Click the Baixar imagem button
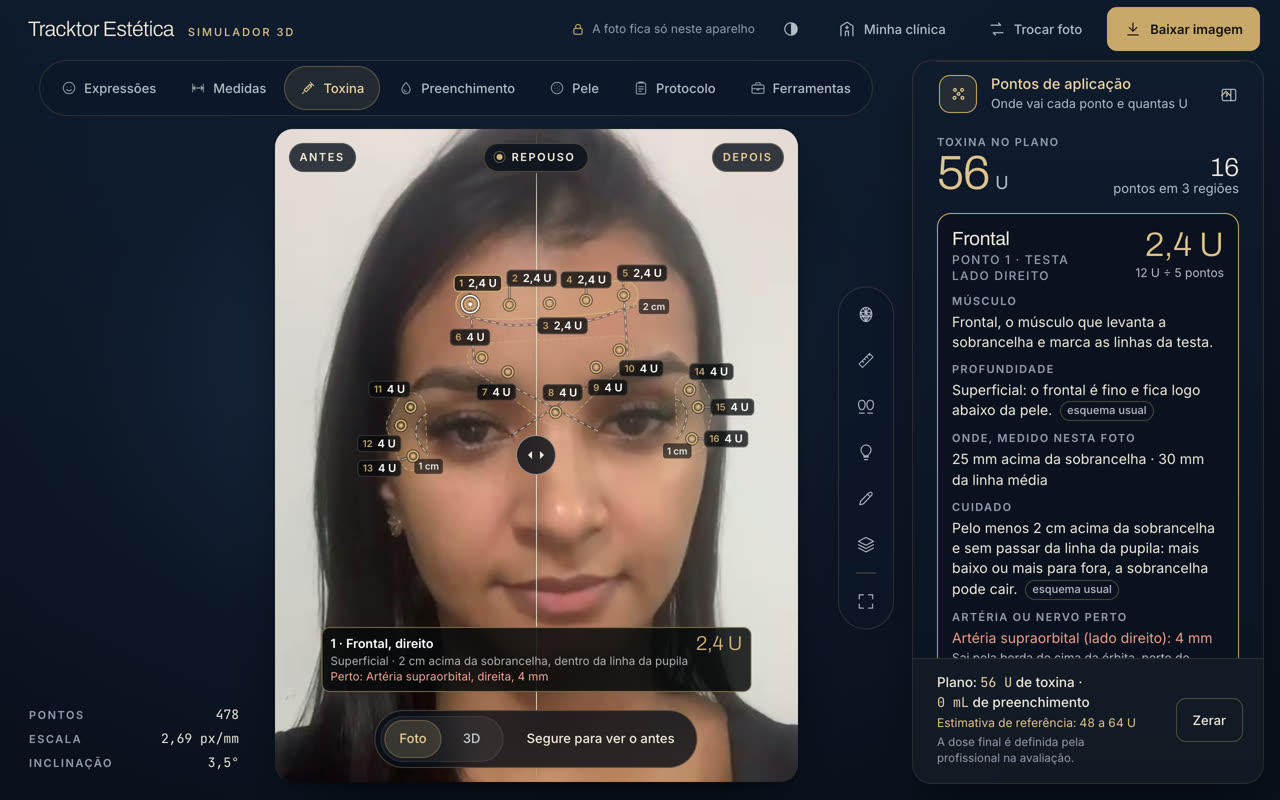Viewport: 1280px width, 800px height. (x=1183, y=29)
